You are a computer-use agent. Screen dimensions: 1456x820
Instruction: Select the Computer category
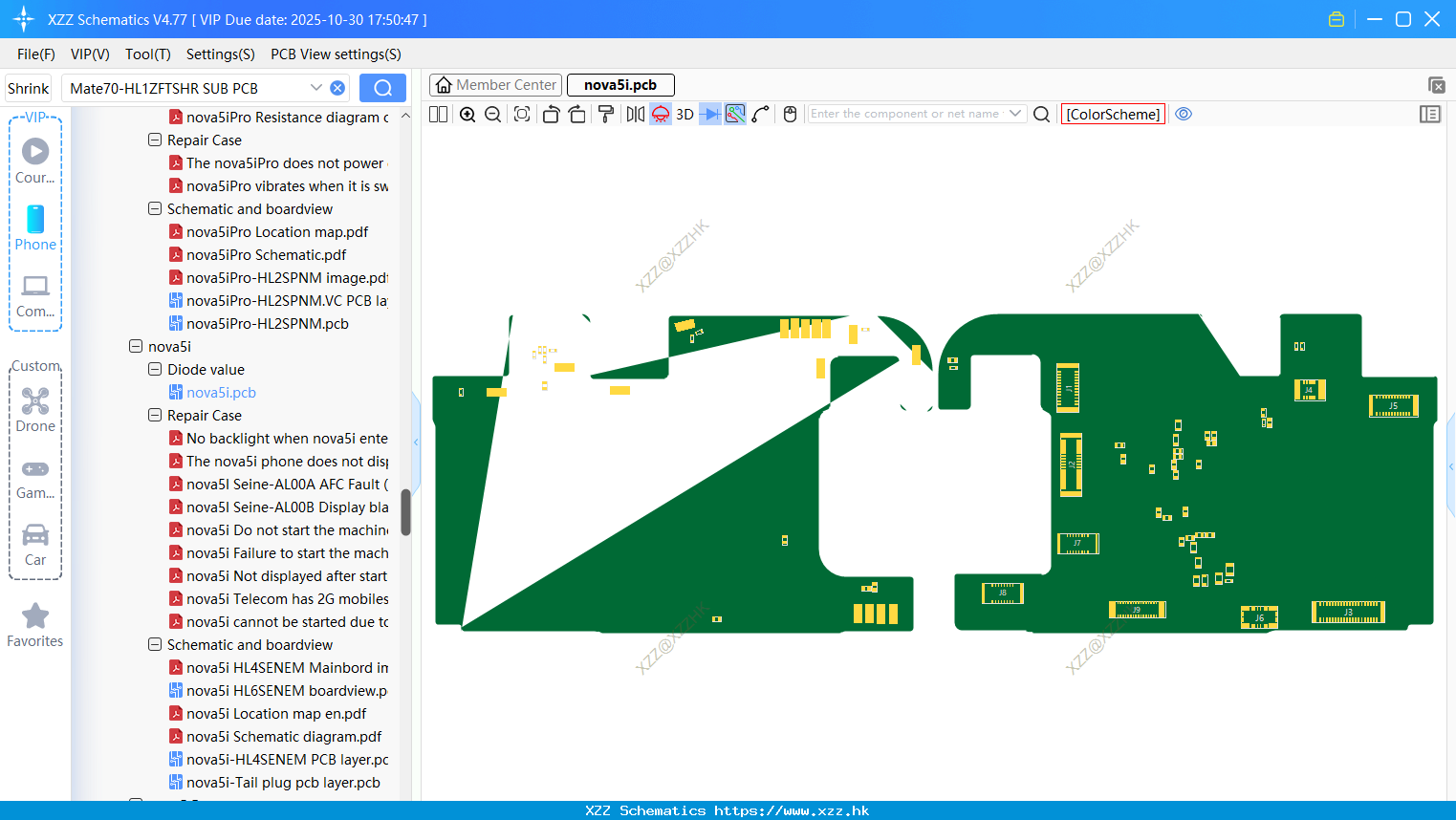pos(35,296)
